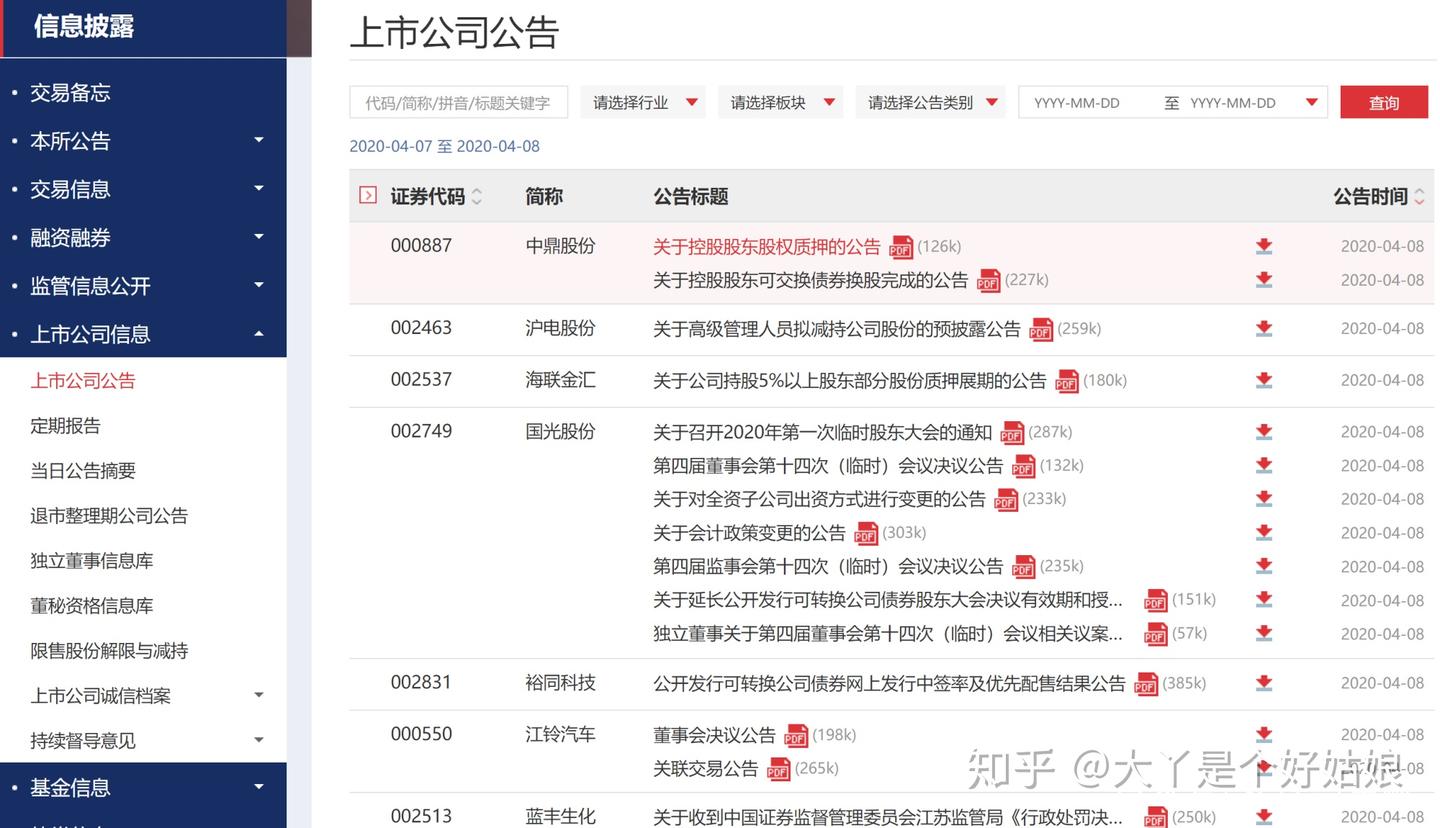Viewport: 1440px width, 828px height.
Task: Download the 沪电股份 预披露公告
Action: click(x=1263, y=328)
